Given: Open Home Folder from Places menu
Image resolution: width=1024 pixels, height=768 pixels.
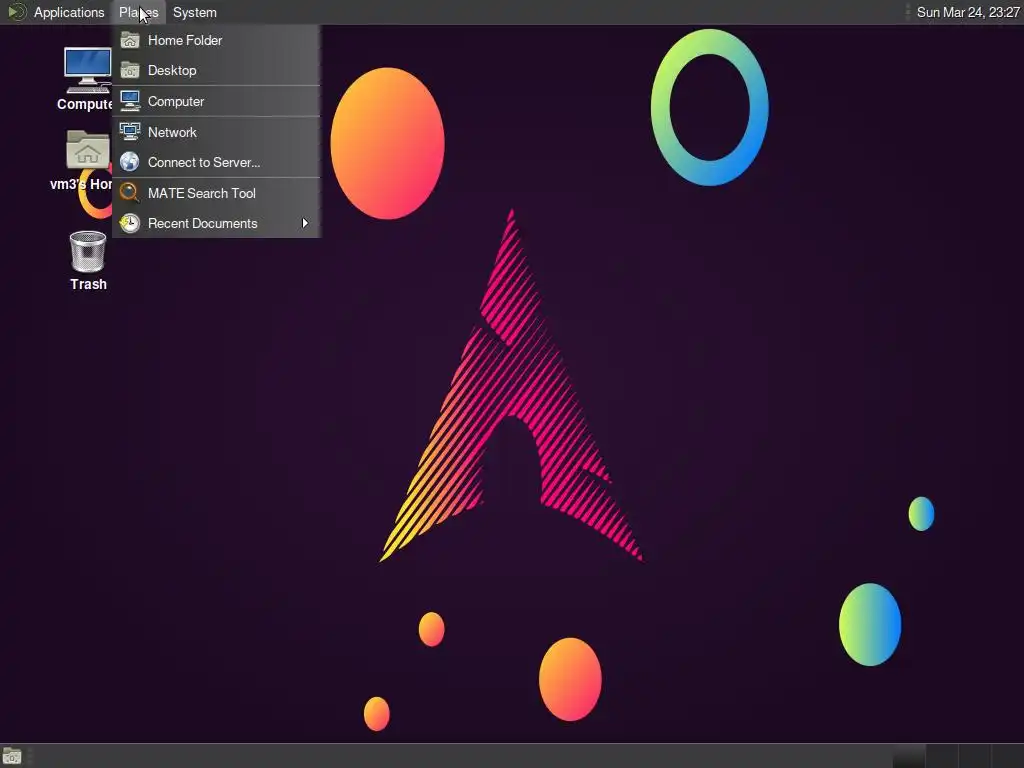Looking at the screenshot, I should click(x=216, y=40).
